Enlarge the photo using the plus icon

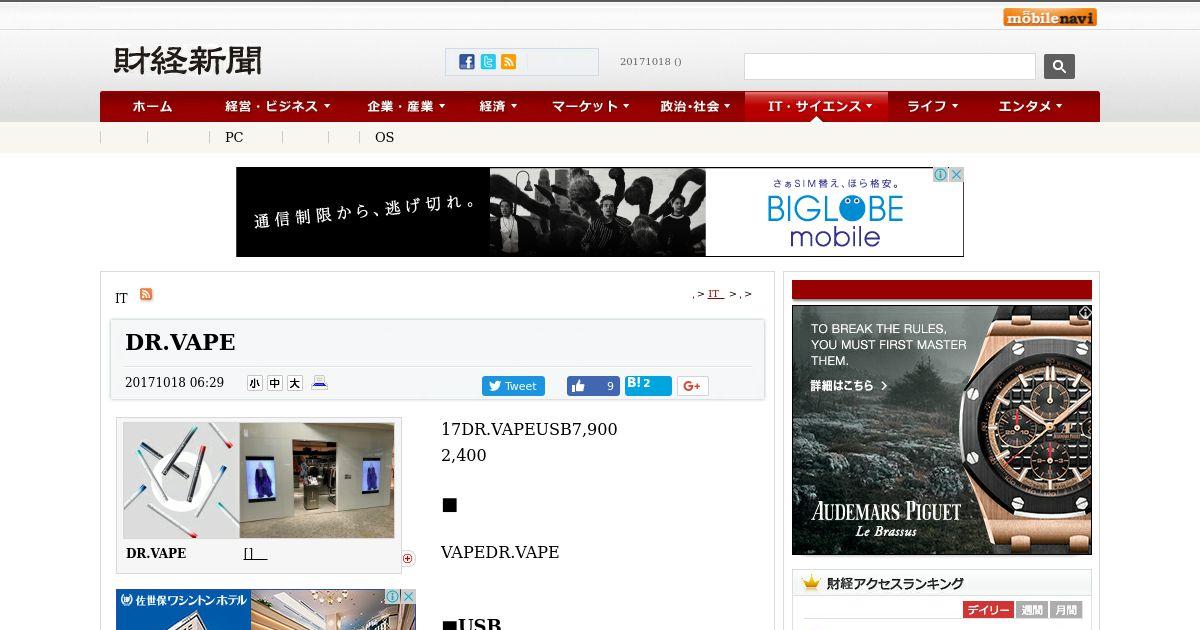point(408,559)
